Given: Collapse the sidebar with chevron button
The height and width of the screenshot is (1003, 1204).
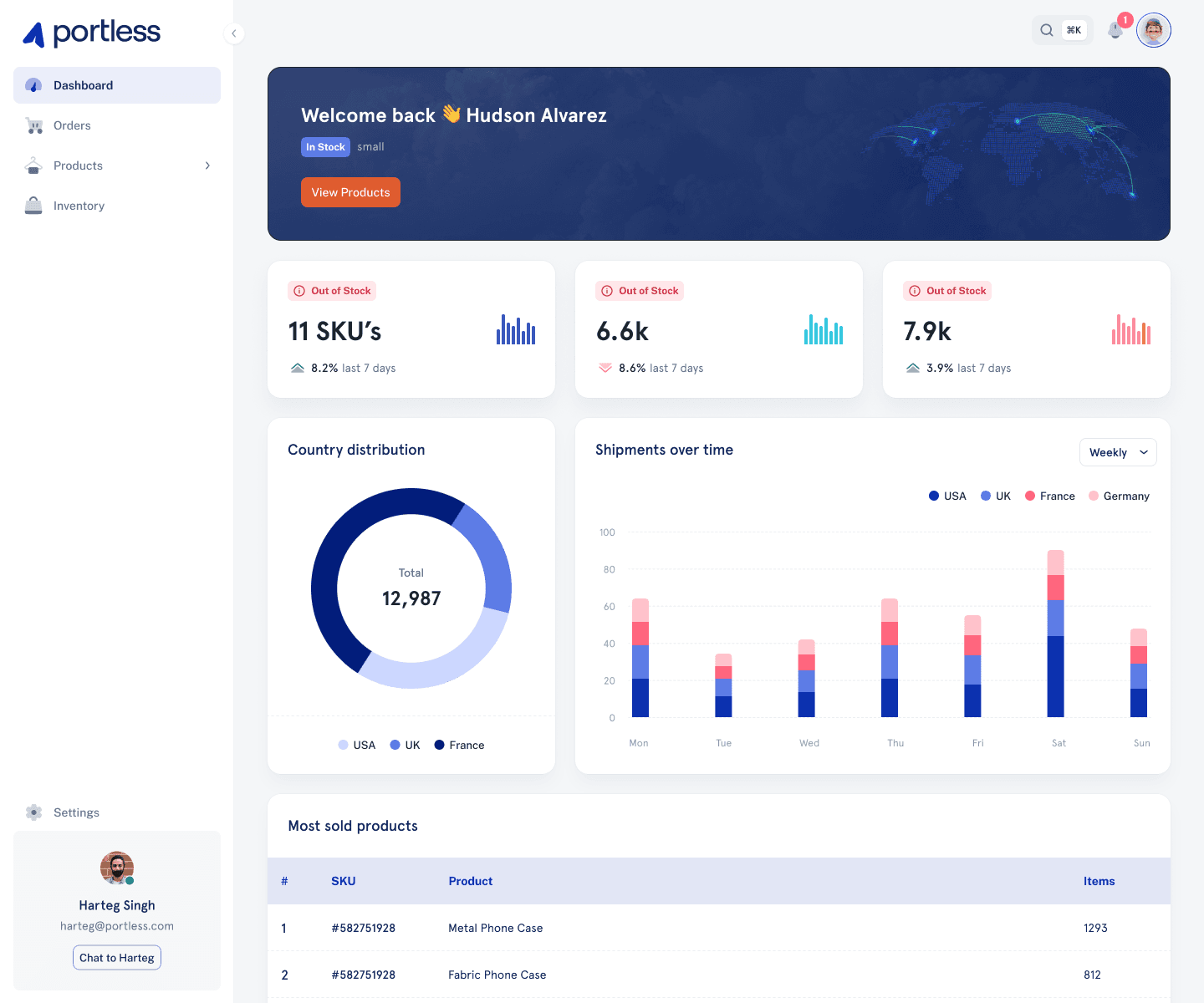Looking at the screenshot, I should pyautogui.click(x=234, y=33).
